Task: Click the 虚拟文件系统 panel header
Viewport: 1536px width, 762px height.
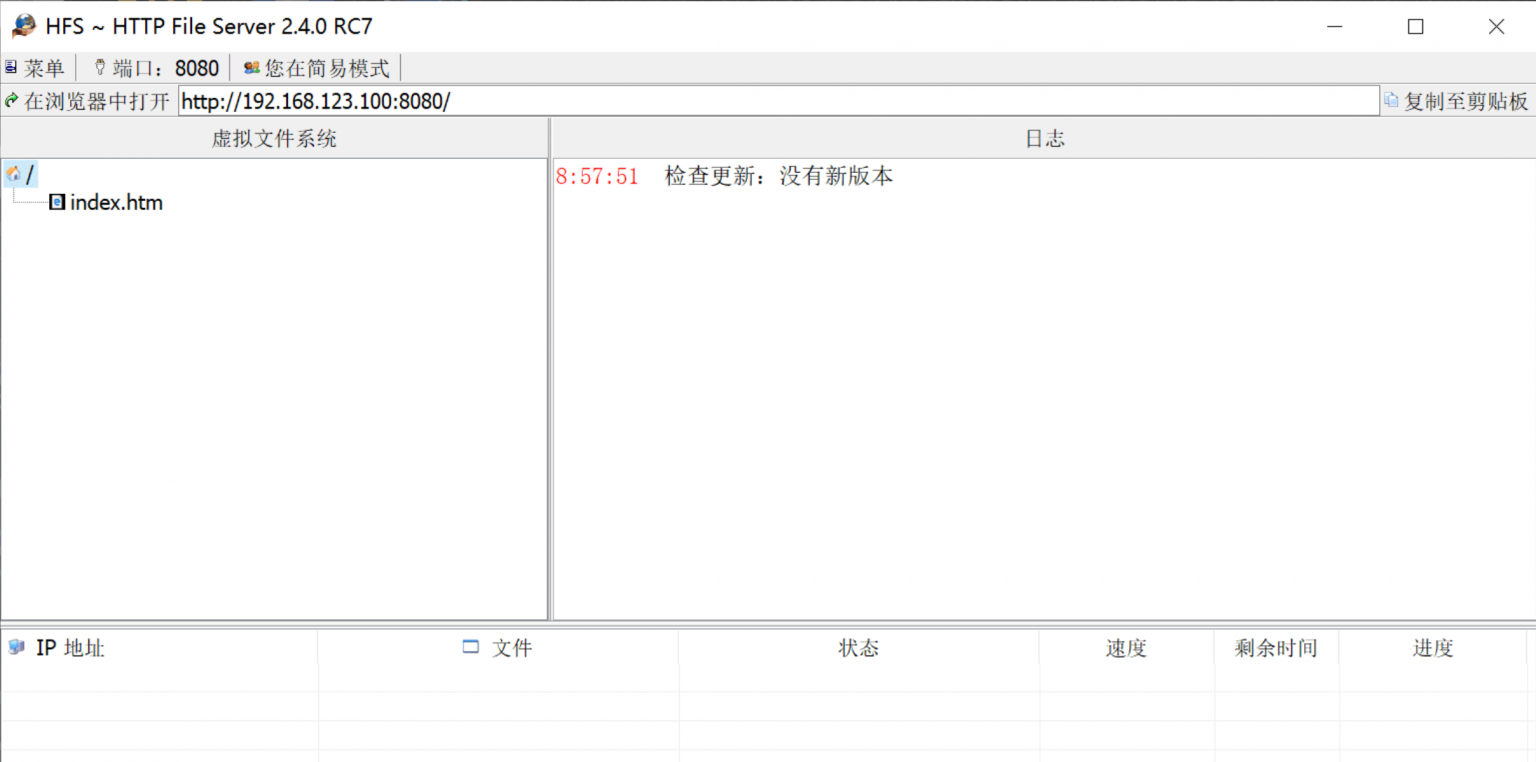Action: 274,139
